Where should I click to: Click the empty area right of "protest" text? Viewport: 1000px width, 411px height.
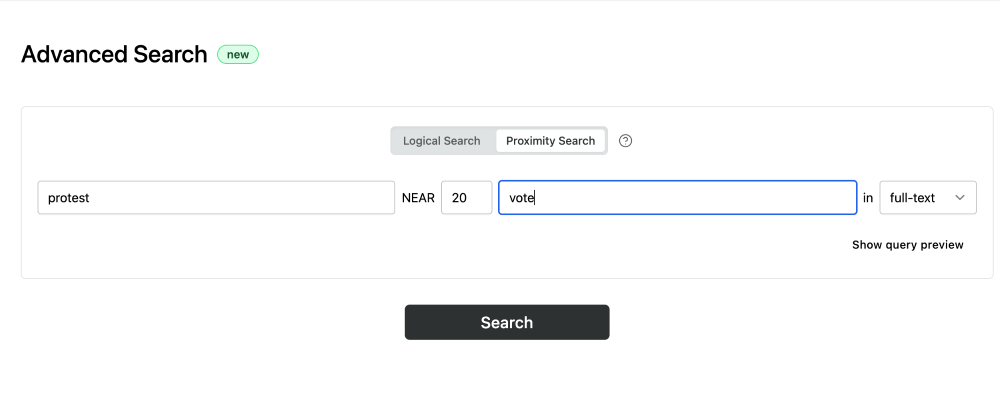point(250,198)
